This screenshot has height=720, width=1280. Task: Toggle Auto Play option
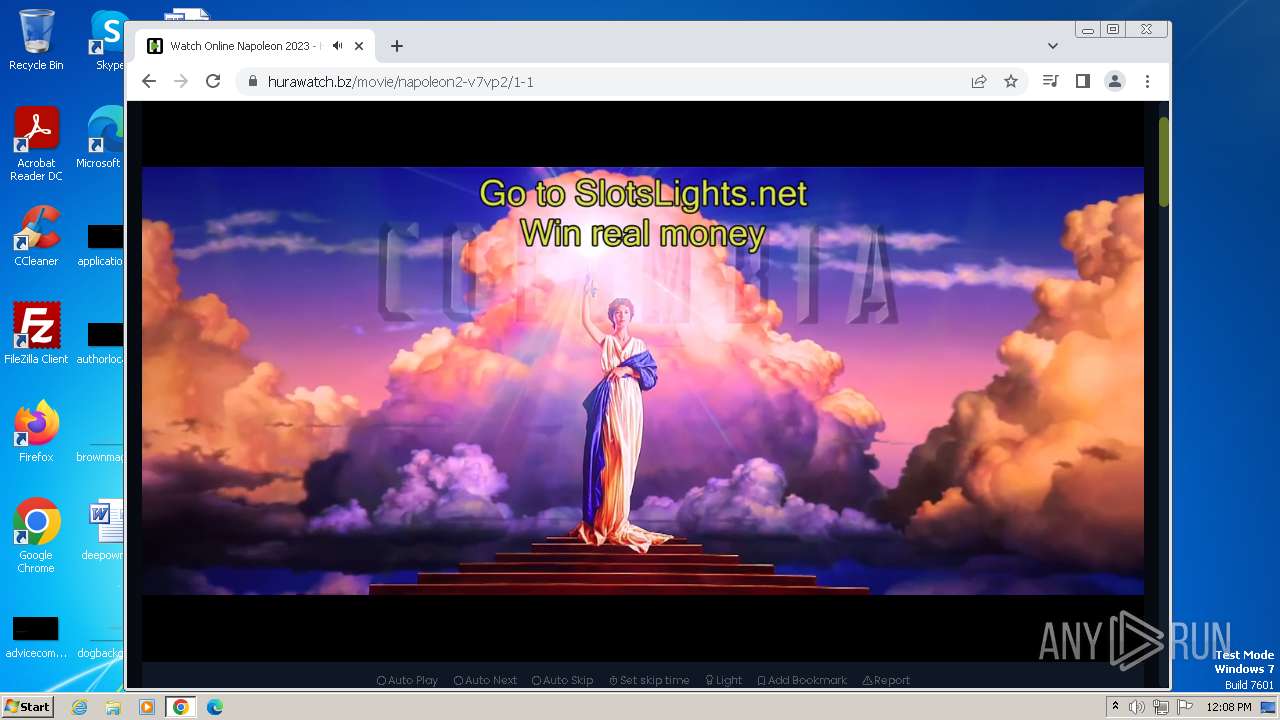click(x=407, y=680)
